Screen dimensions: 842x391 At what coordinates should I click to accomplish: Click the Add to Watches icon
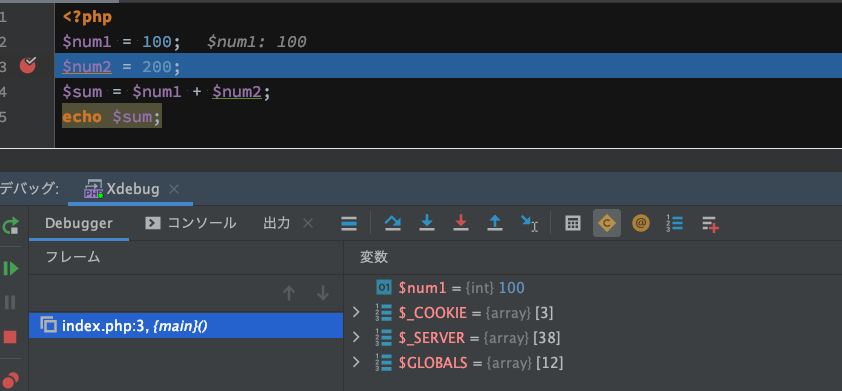(710, 223)
